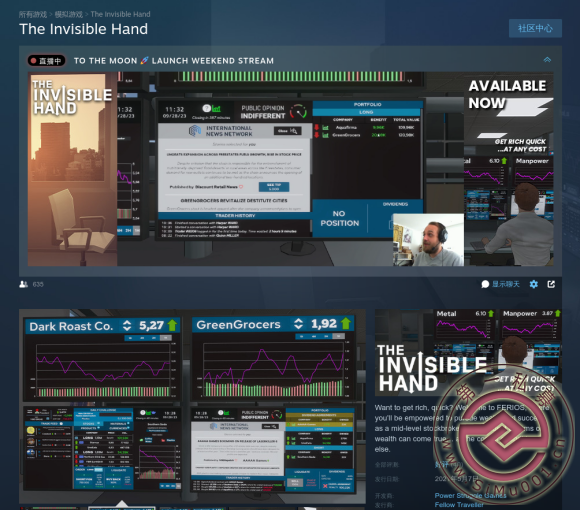The image size is (580, 510).
Task: Click the live broadcast video player
Action: click(290, 169)
